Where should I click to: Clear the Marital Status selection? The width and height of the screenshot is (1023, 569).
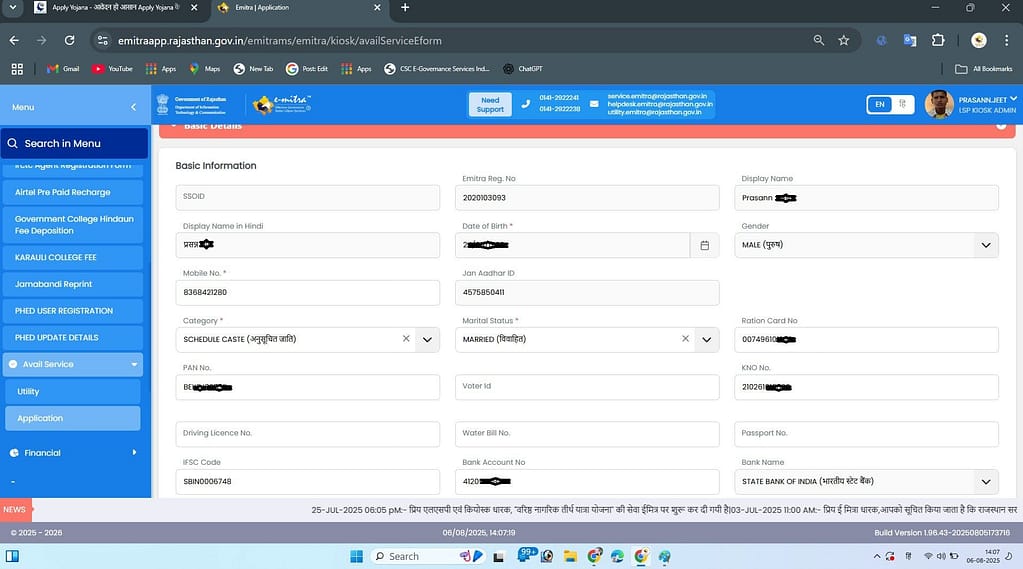tap(685, 339)
